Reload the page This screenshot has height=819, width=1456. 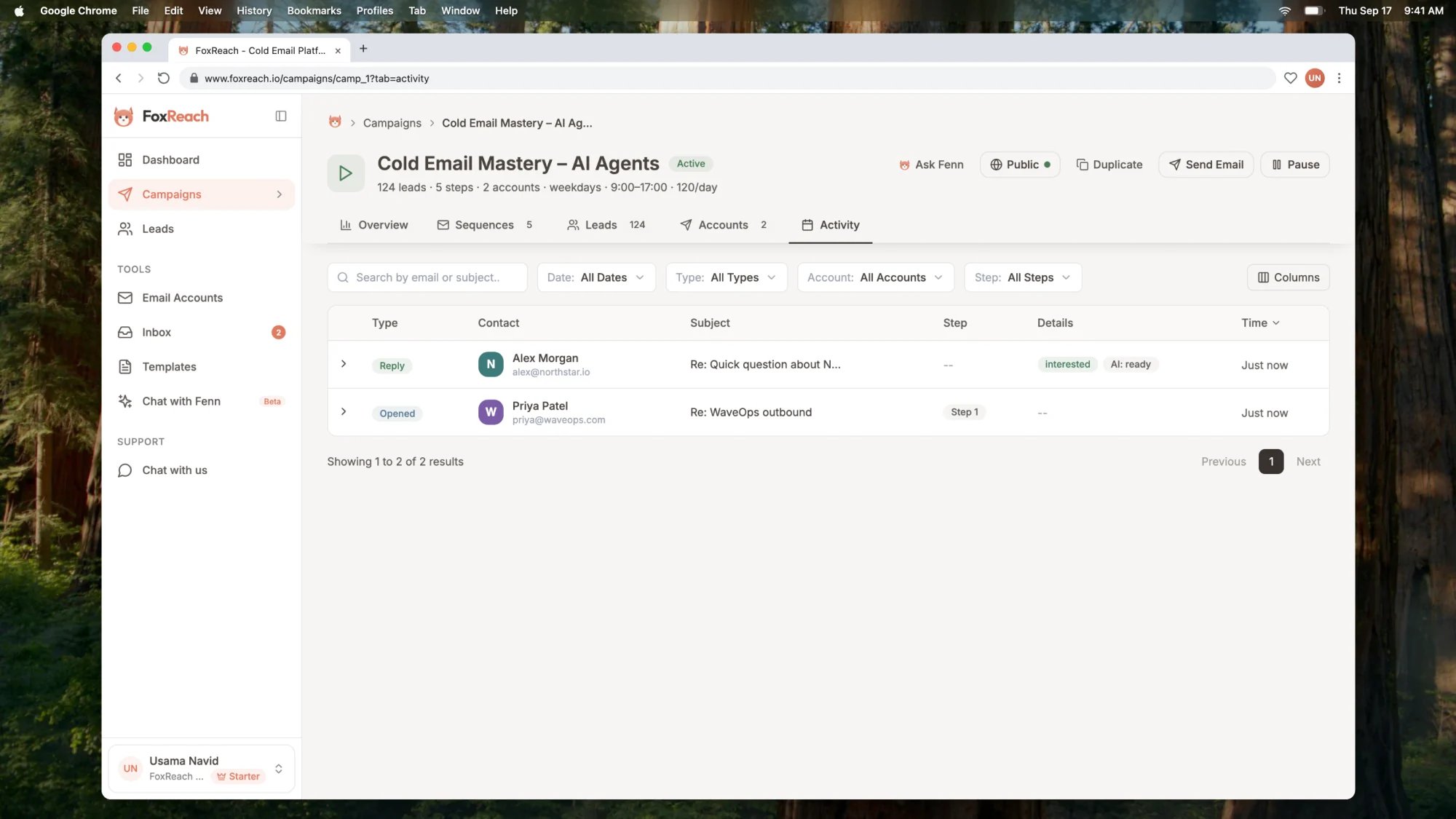point(164,78)
